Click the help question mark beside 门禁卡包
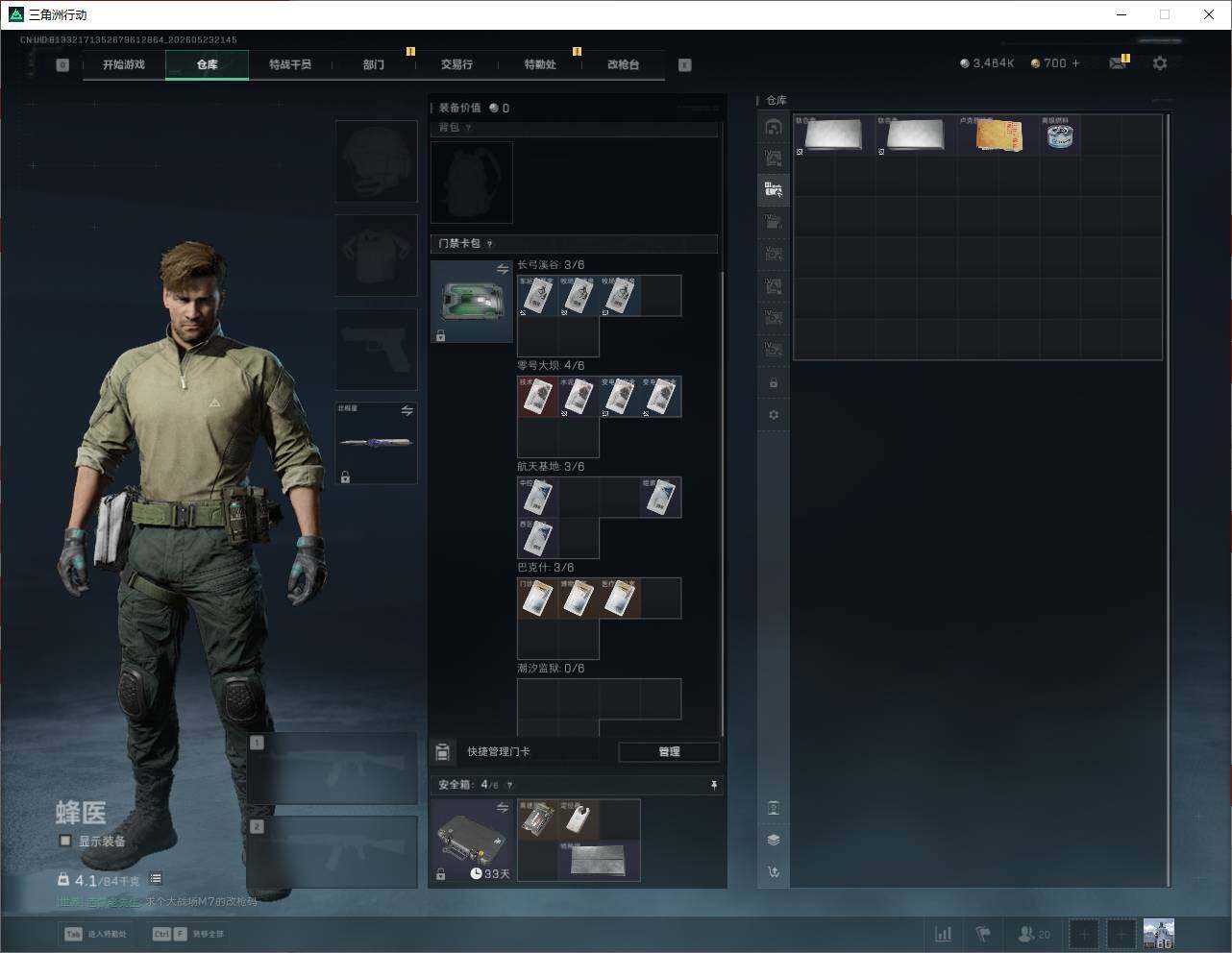The width and height of the screenshot is (1232, 953). (489, 244)
